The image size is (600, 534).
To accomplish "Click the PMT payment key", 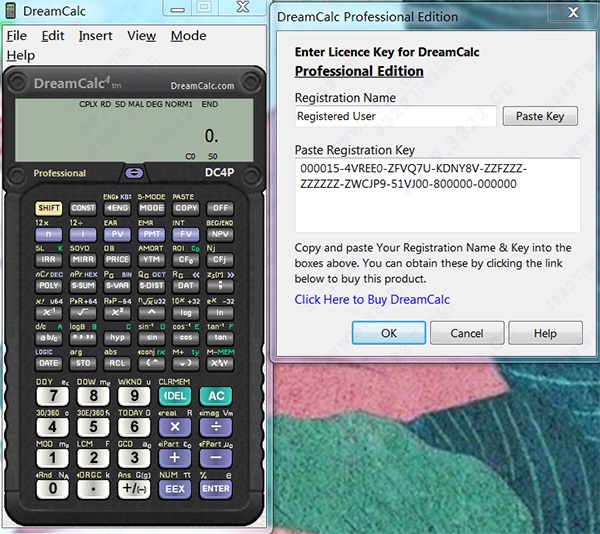I will coord(152,234).
